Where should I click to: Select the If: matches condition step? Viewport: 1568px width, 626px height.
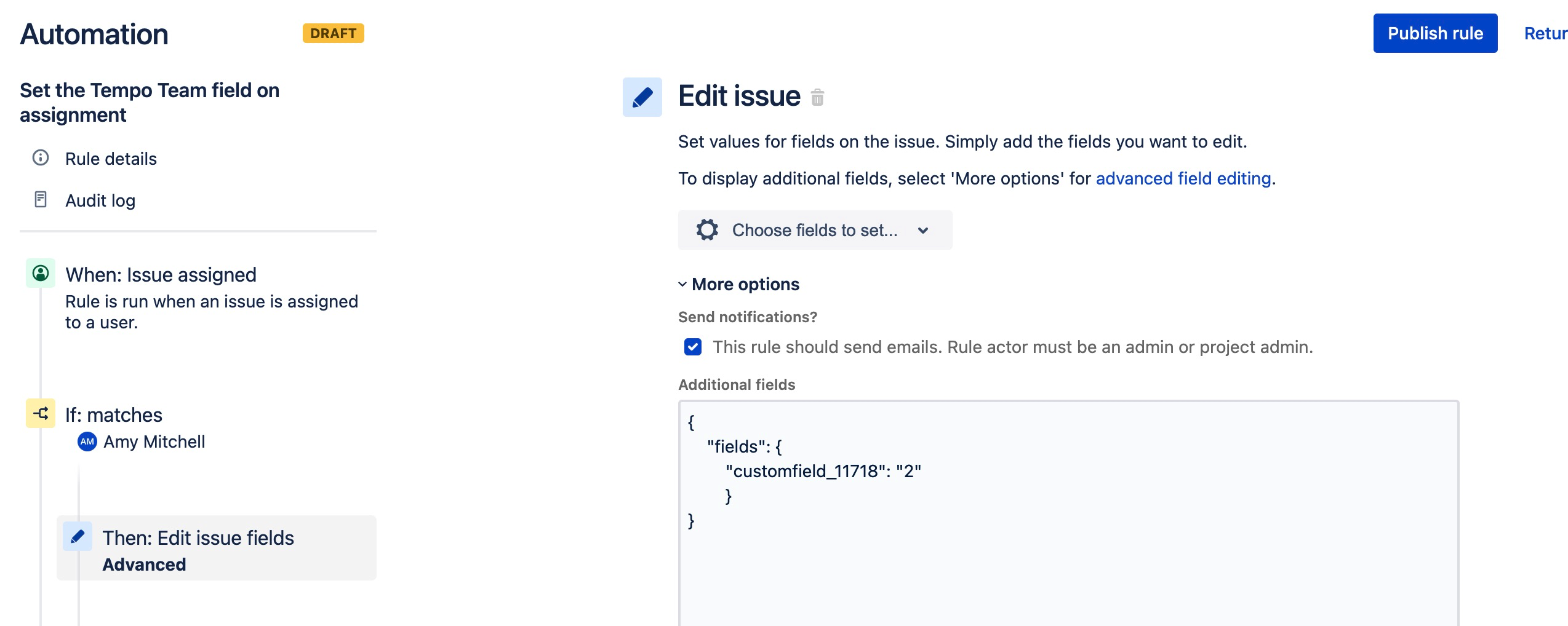tap(114, 415)
